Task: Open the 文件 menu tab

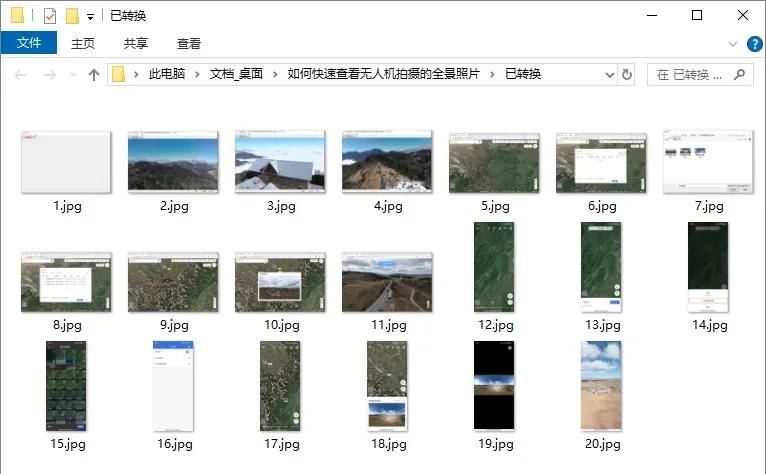Action: pyautogui.click(x=29, y=43)
